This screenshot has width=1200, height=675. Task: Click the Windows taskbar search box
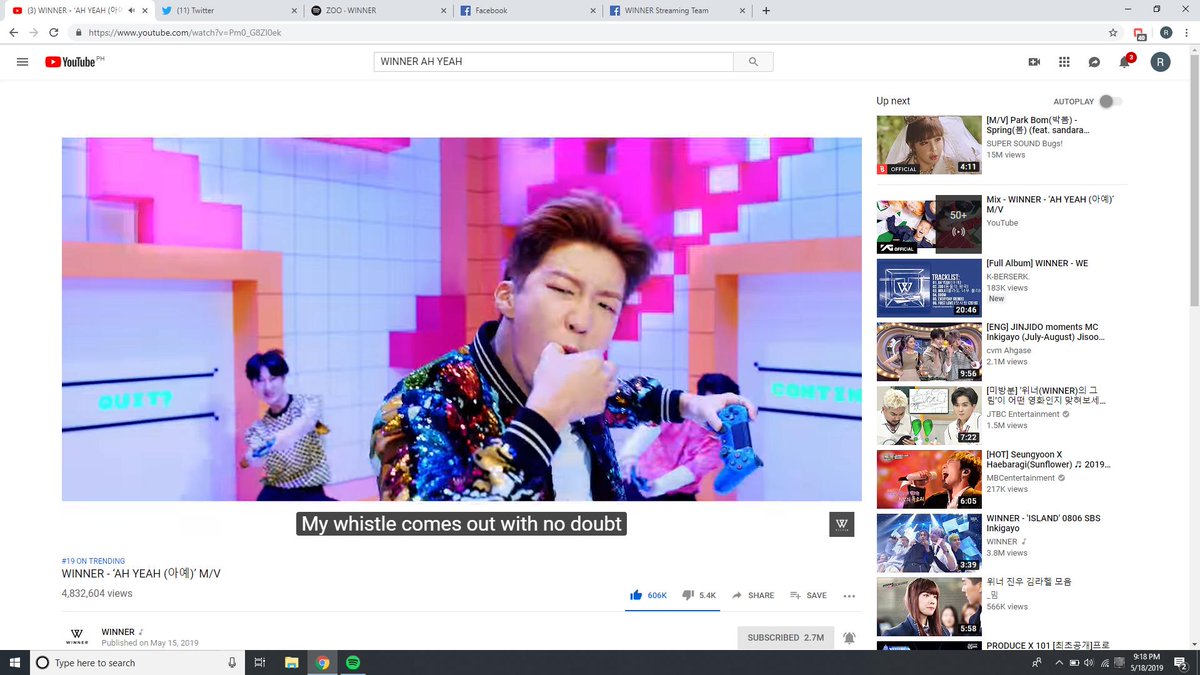[x=136, y=662]
